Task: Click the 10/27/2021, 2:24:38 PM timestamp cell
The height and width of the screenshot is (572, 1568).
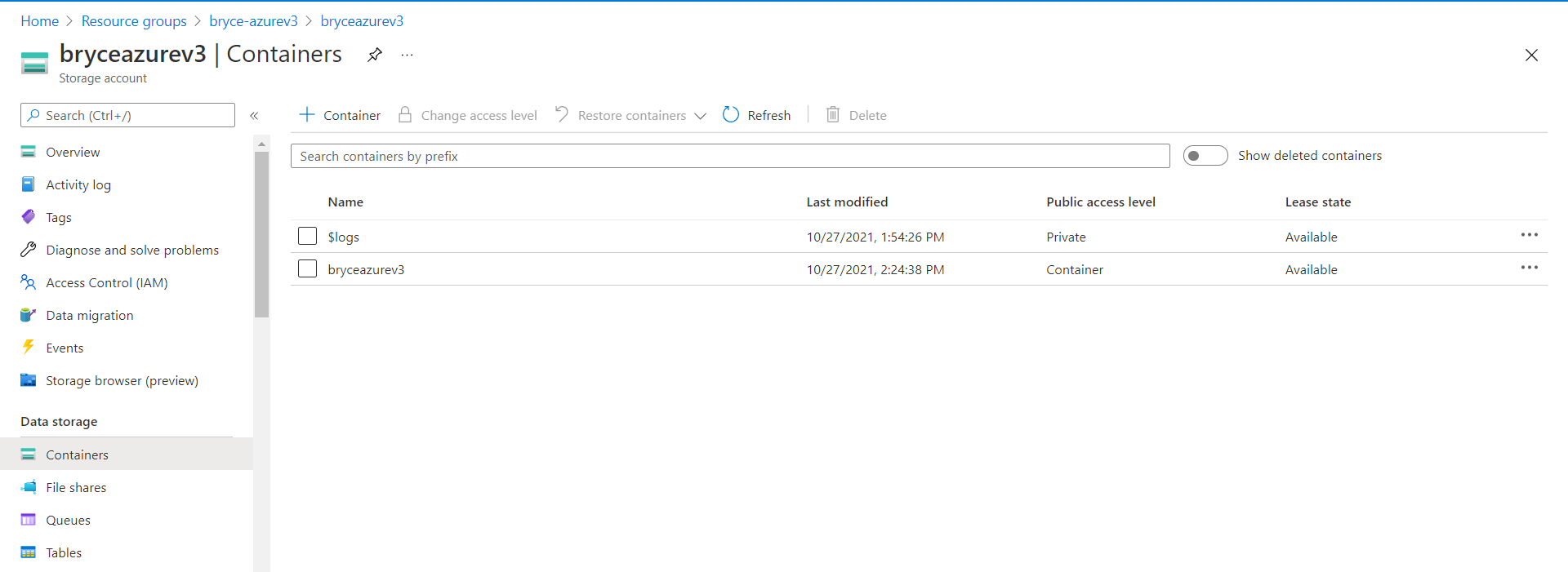Action: coord(875,269)
